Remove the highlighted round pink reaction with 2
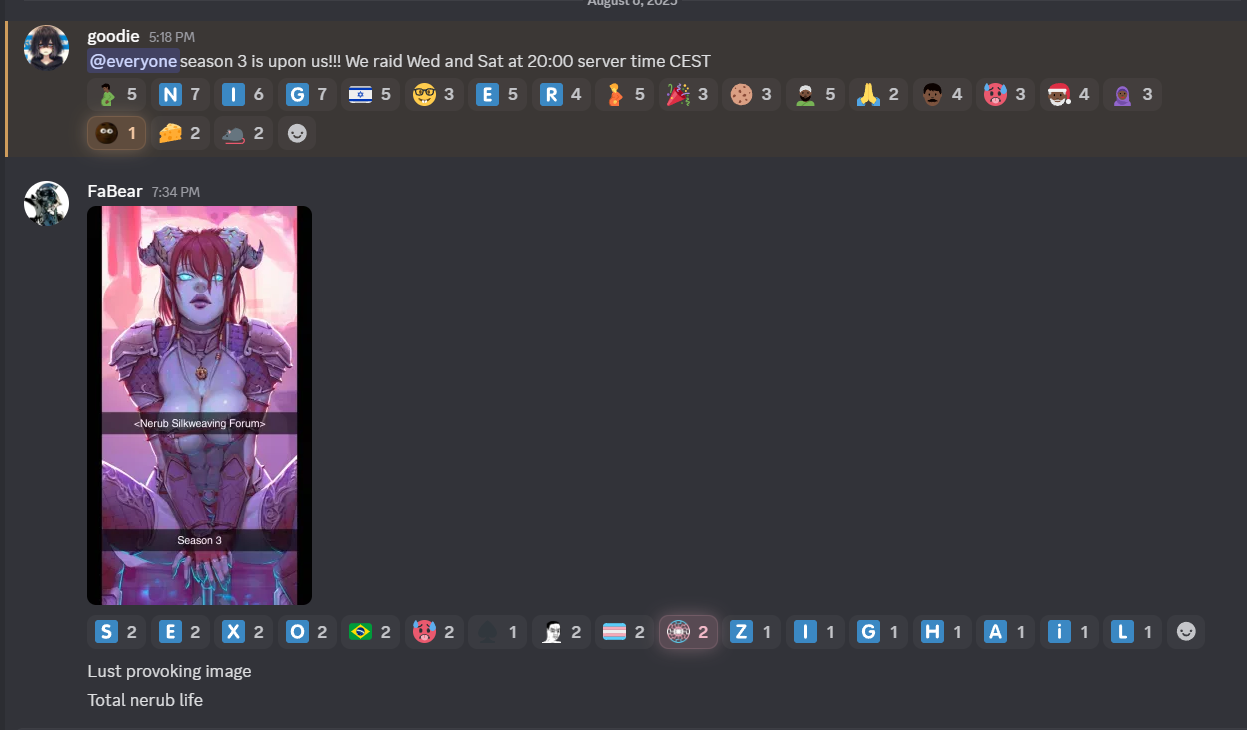The image size is (1247, 730). 688,632
